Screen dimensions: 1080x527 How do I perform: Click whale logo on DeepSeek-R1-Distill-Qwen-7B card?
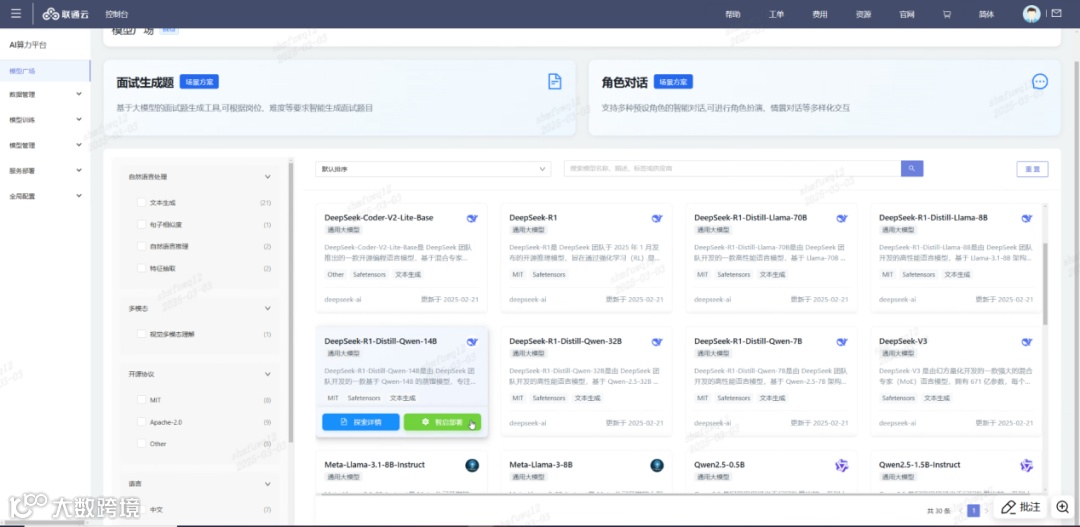842,342
